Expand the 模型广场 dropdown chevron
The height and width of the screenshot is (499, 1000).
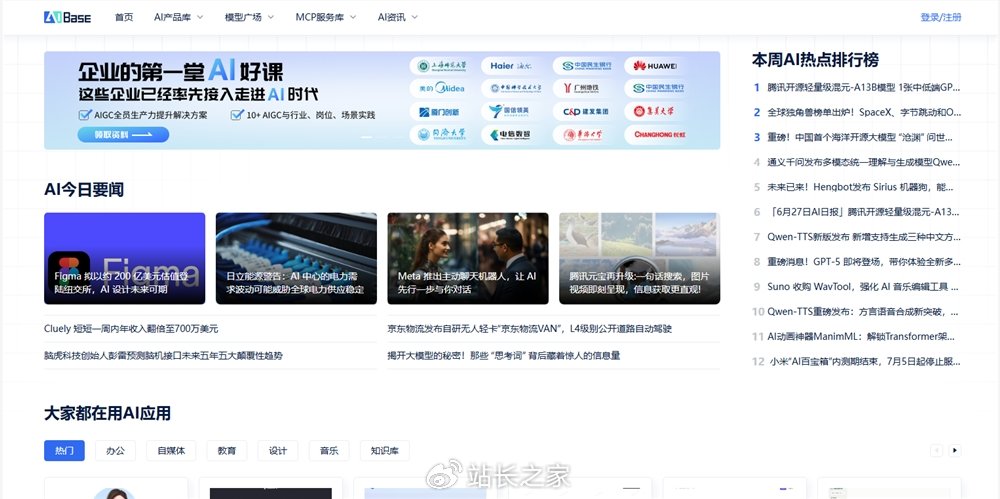(x=270, y=17)
